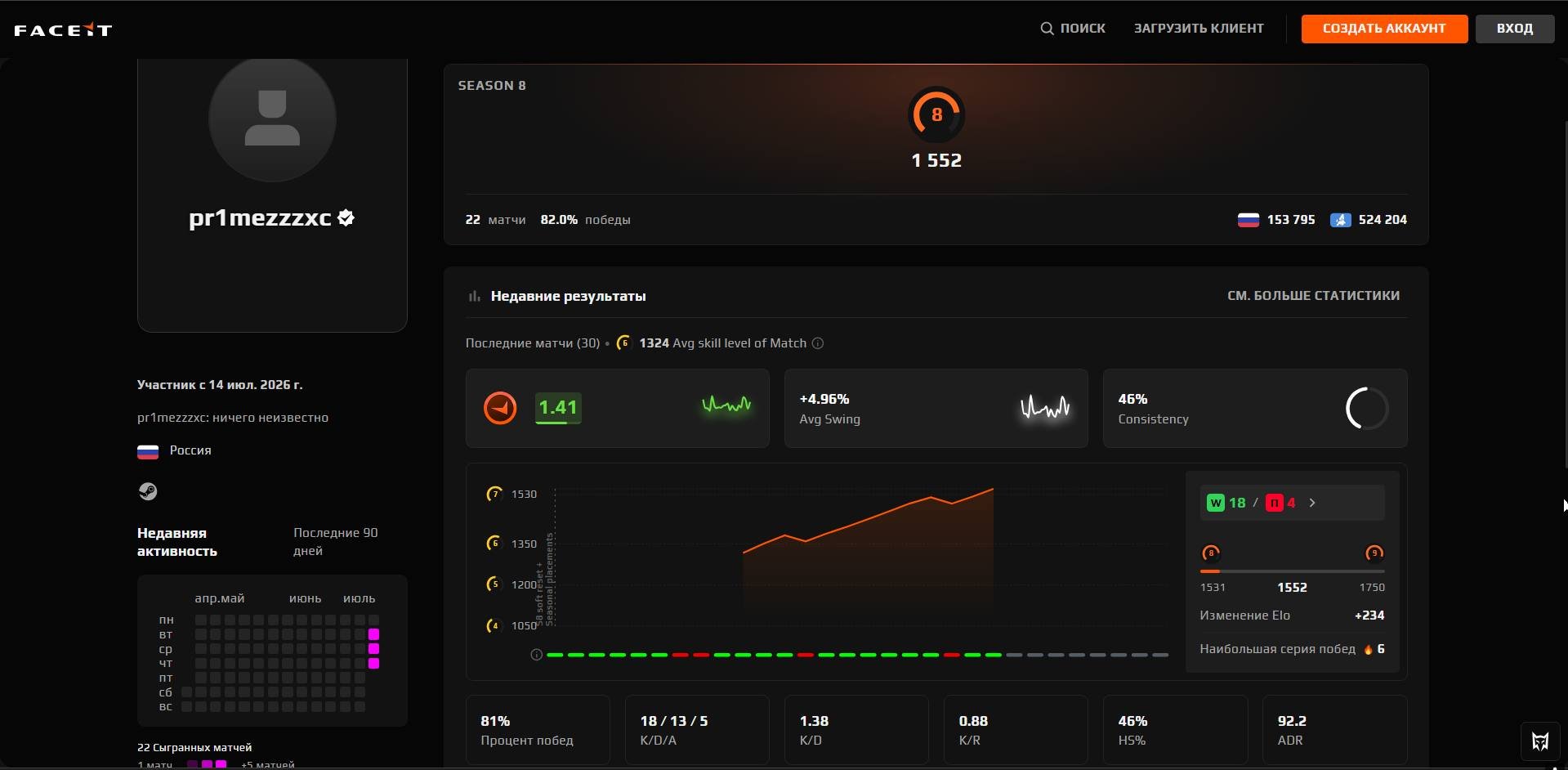The image size is (1568, 770).
Task: Open ПОИСК in the top navigation
Action: [x=1073, y=29]
